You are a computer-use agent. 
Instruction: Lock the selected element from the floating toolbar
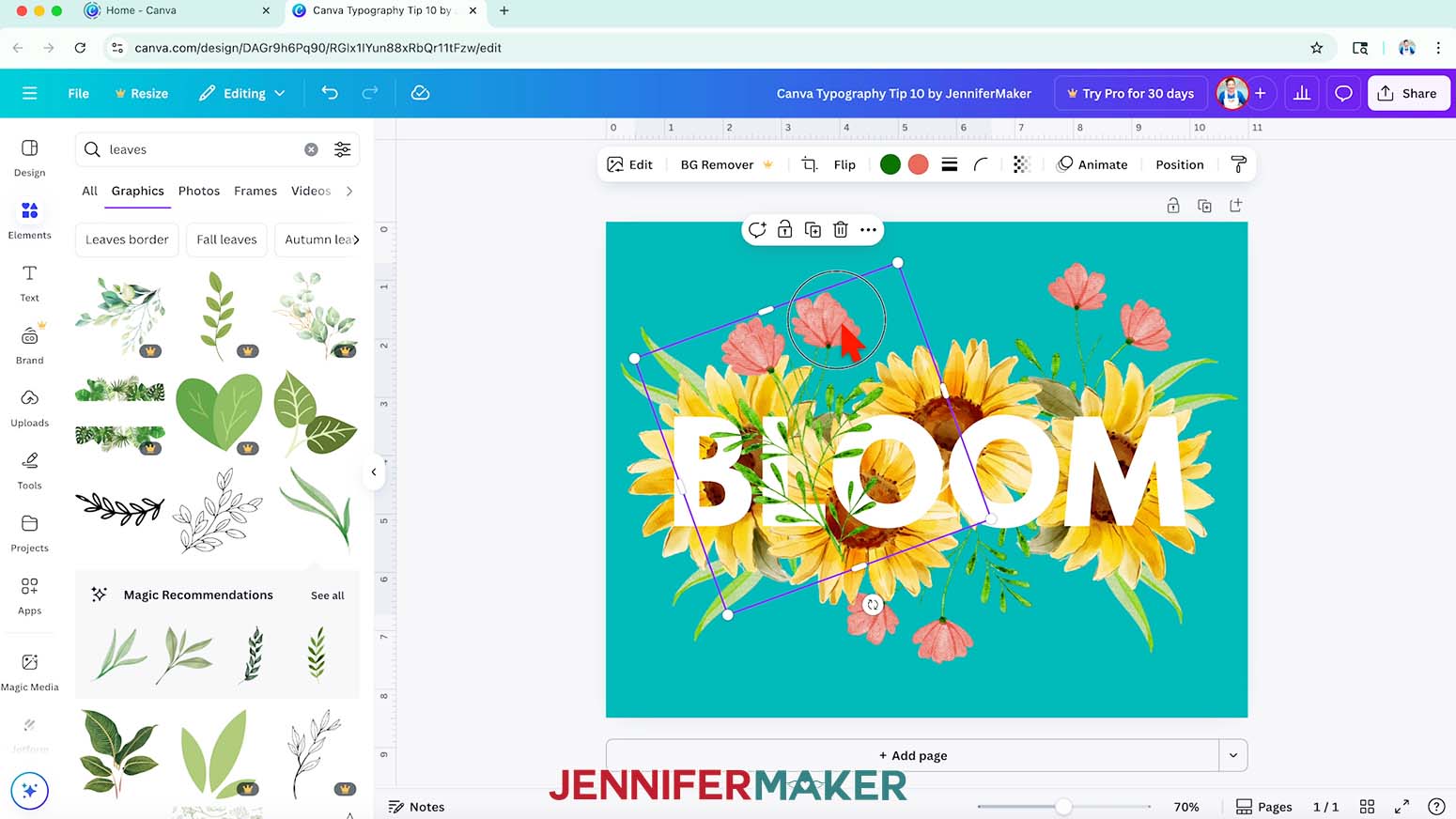(784, 229)
